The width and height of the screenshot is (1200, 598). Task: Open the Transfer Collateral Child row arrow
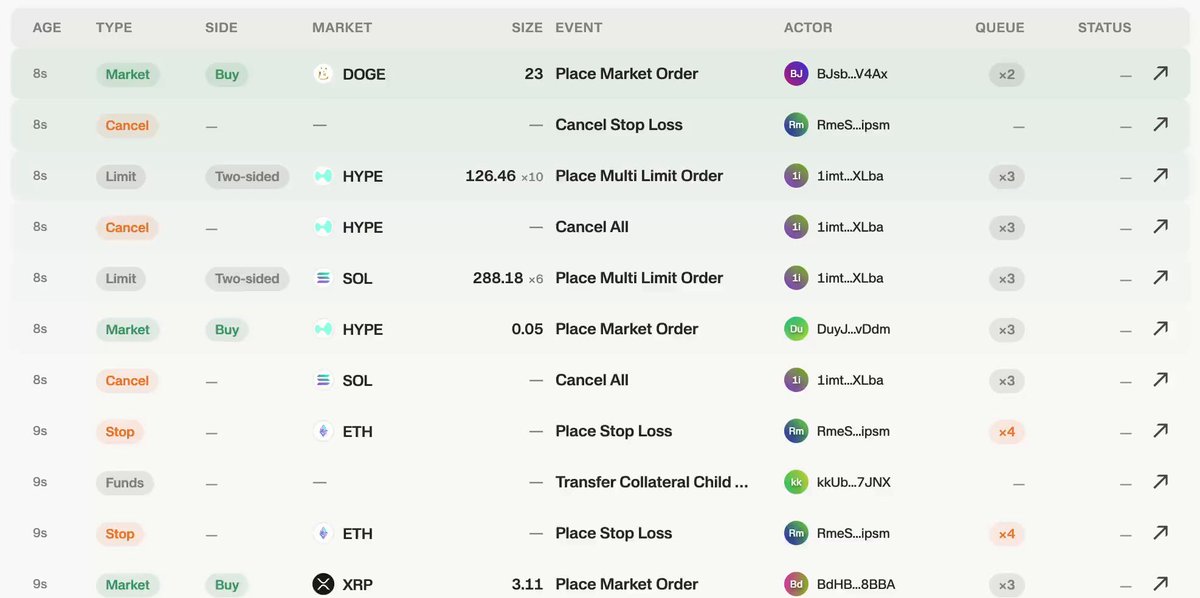(1160, 482)
